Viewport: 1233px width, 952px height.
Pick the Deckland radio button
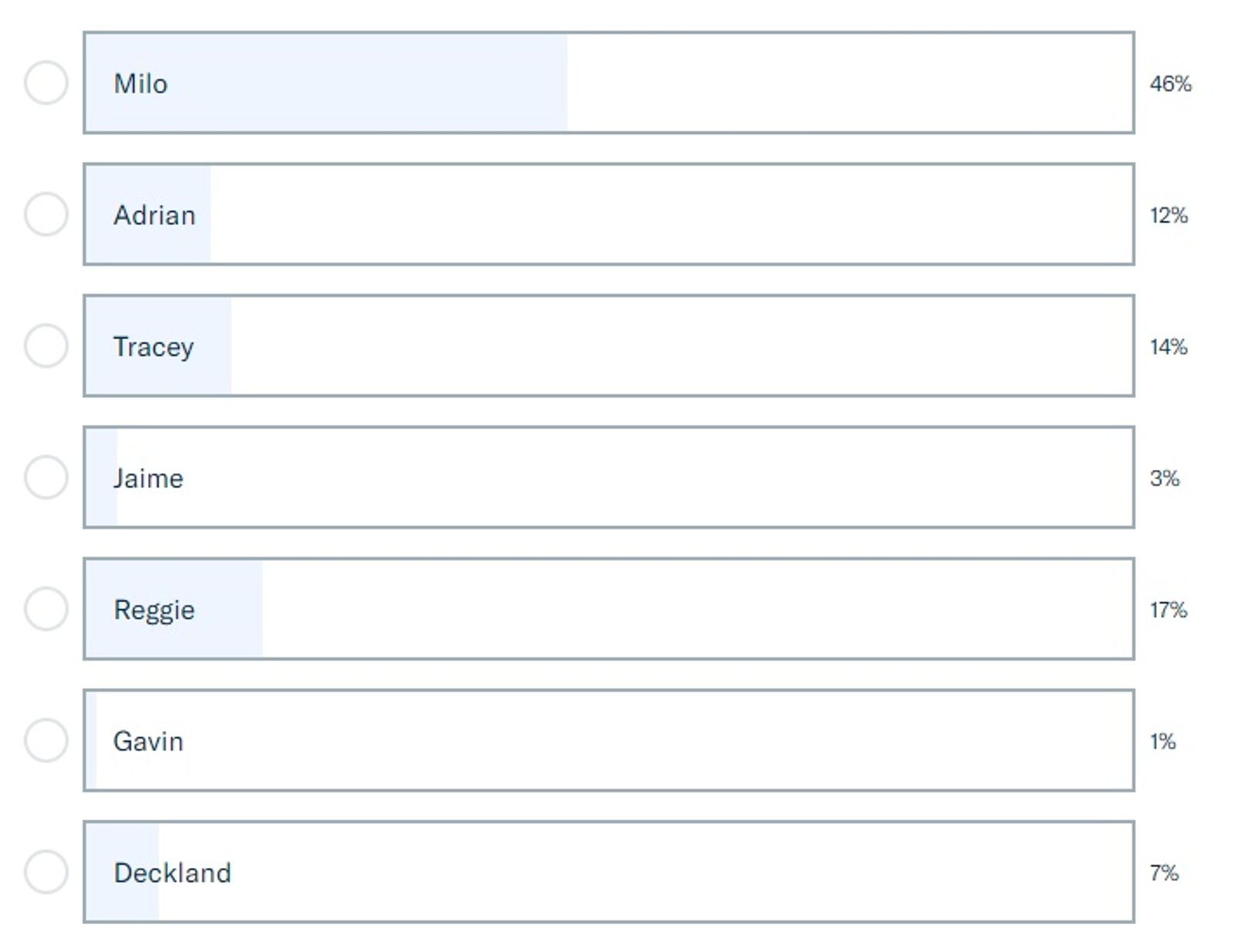pyautogui.click(x=46, y=872)
